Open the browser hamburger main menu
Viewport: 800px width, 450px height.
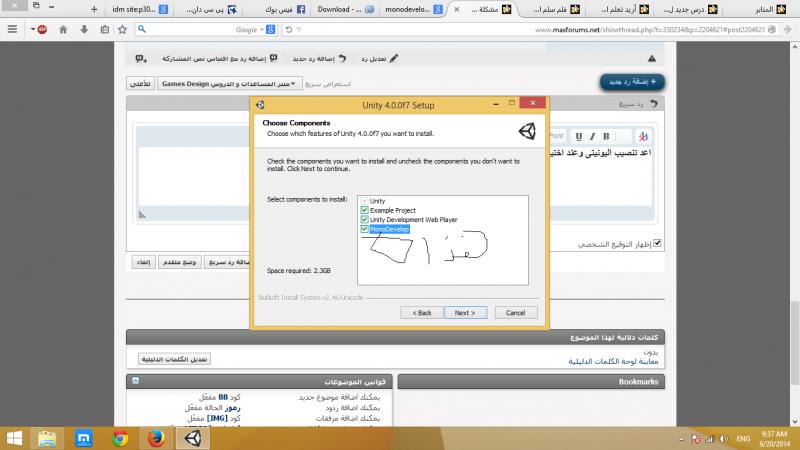pyautogui.click(x=12, y=30)
